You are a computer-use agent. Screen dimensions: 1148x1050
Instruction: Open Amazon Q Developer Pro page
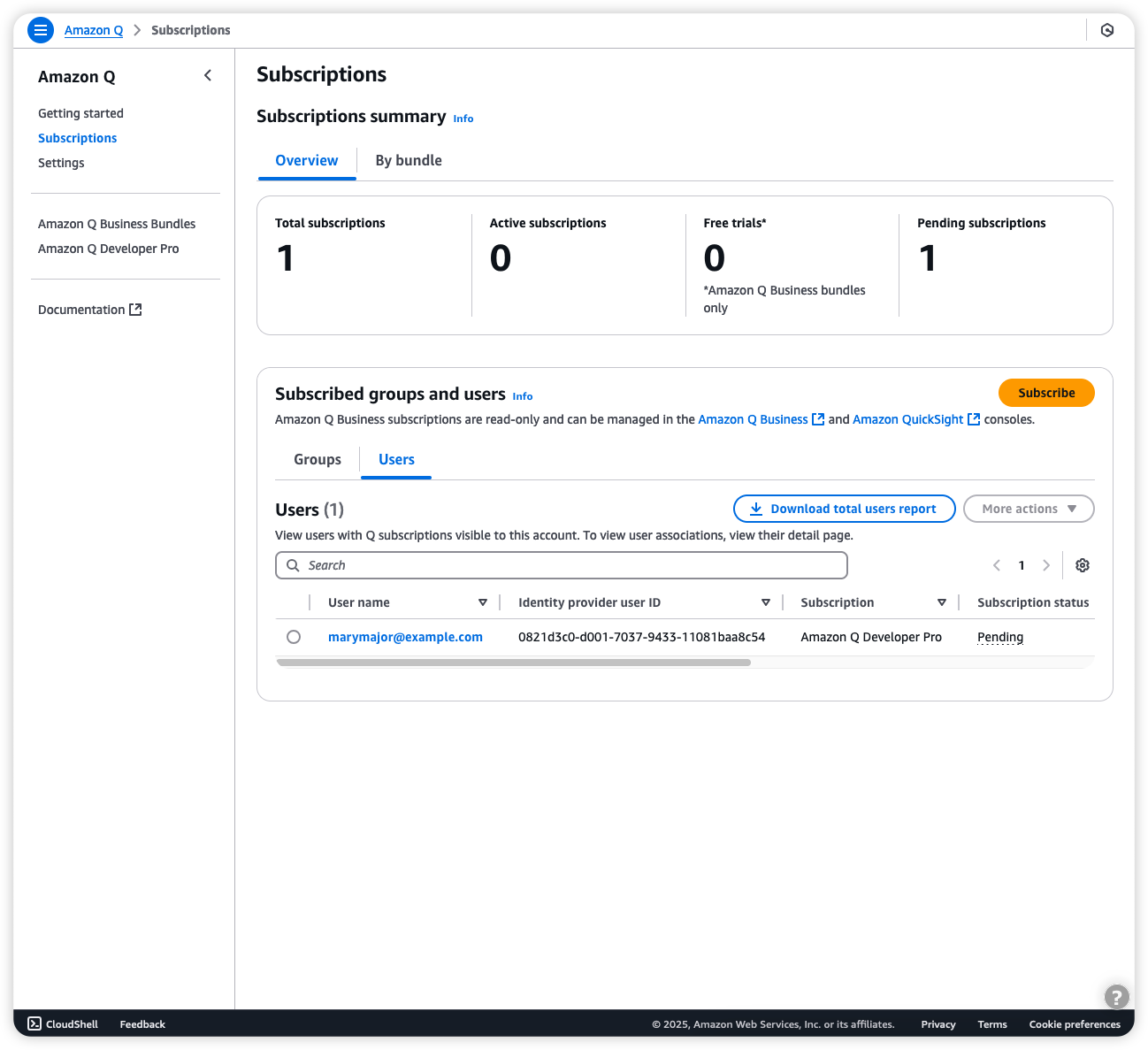coord(108,249)
